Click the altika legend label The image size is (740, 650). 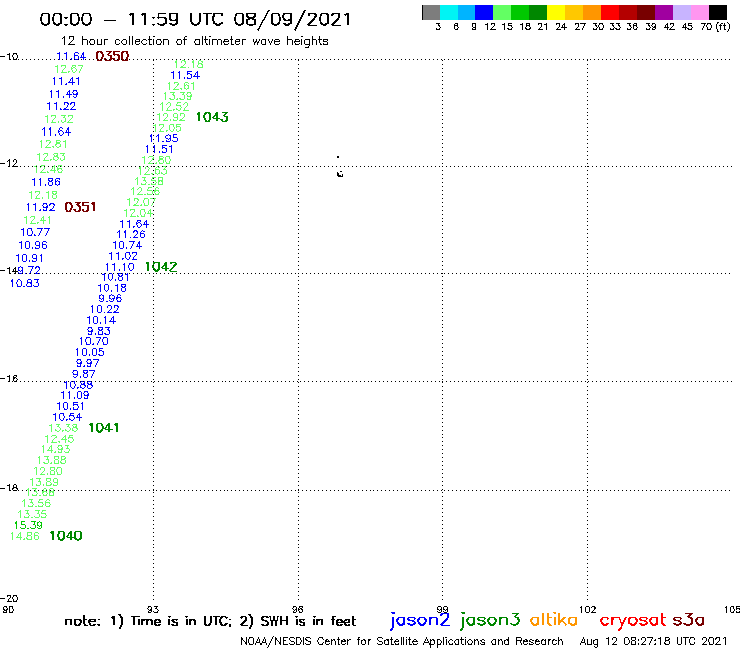click(554, 620)
